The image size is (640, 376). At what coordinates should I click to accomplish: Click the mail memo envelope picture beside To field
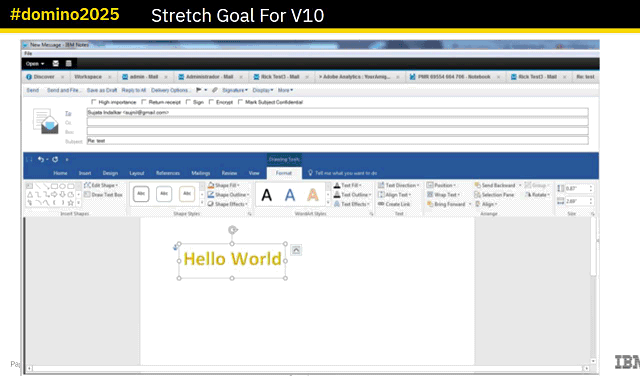[x=46, y=121]
